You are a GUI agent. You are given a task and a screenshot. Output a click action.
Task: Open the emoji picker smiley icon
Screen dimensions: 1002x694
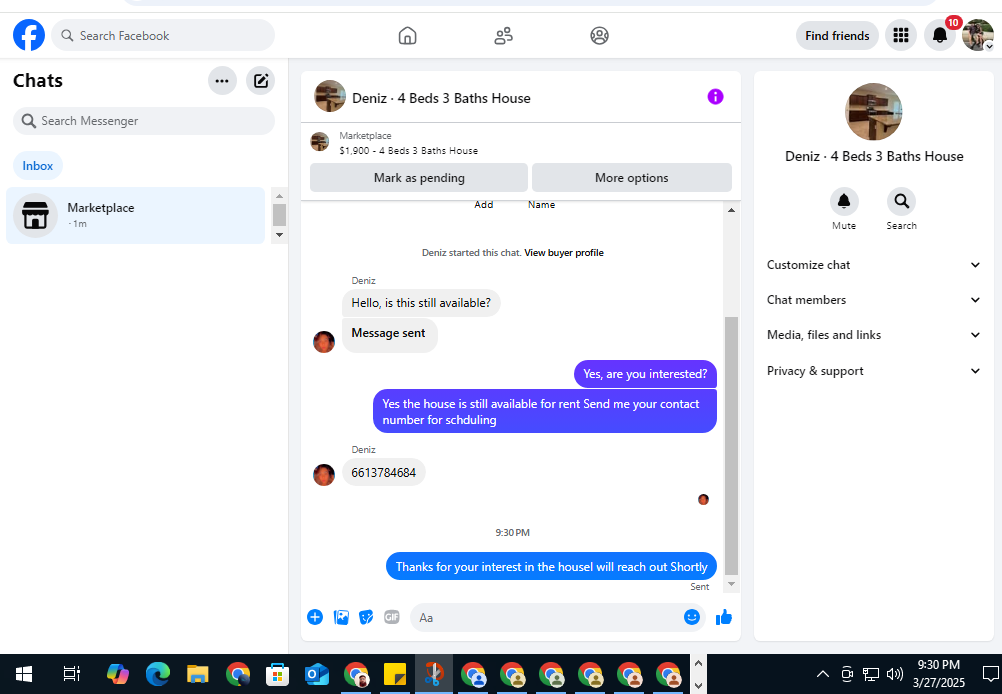click(x=691, y=617)
